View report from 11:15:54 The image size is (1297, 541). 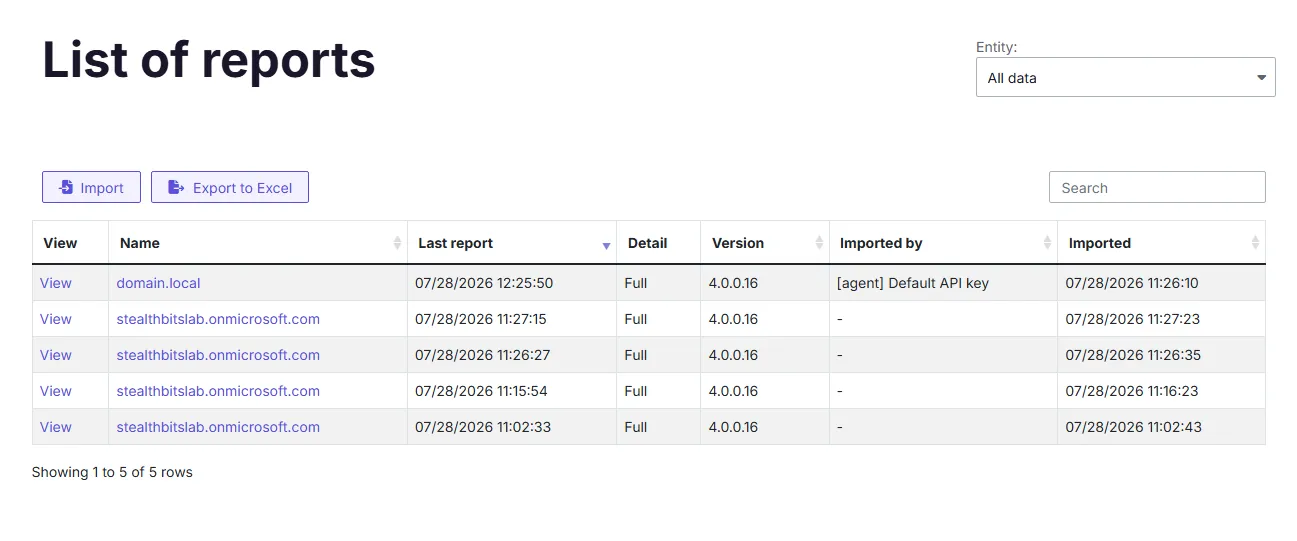pyautogui.click(x=56, y=391)
